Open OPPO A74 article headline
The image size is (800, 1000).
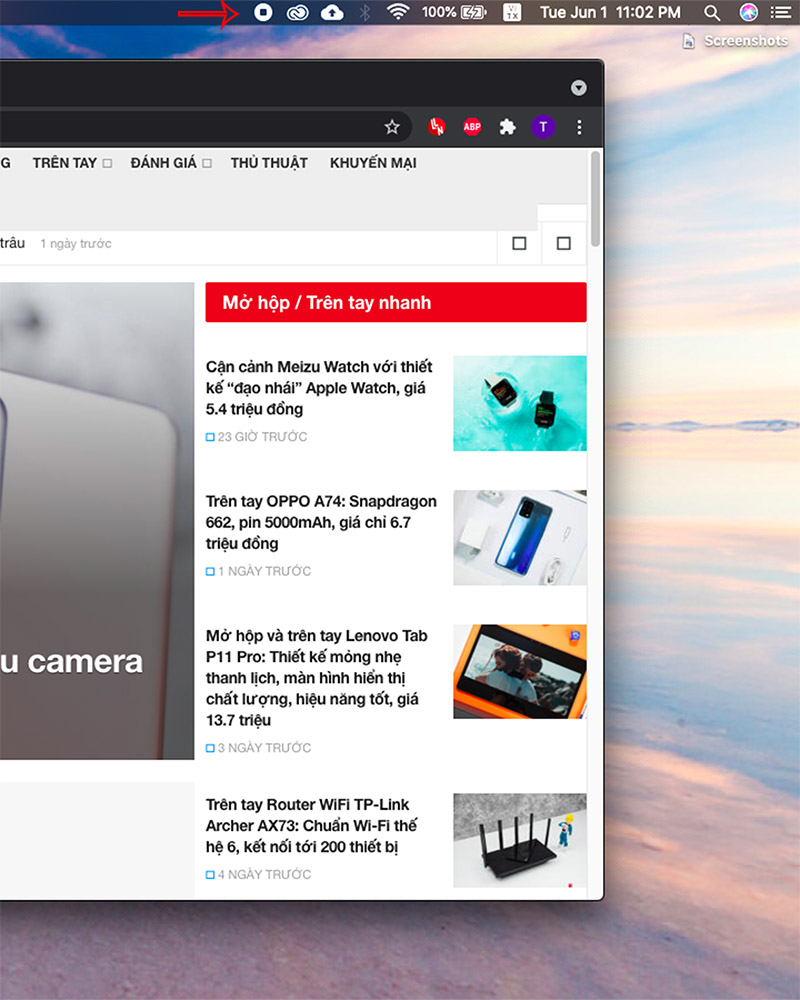pos(321,522)
